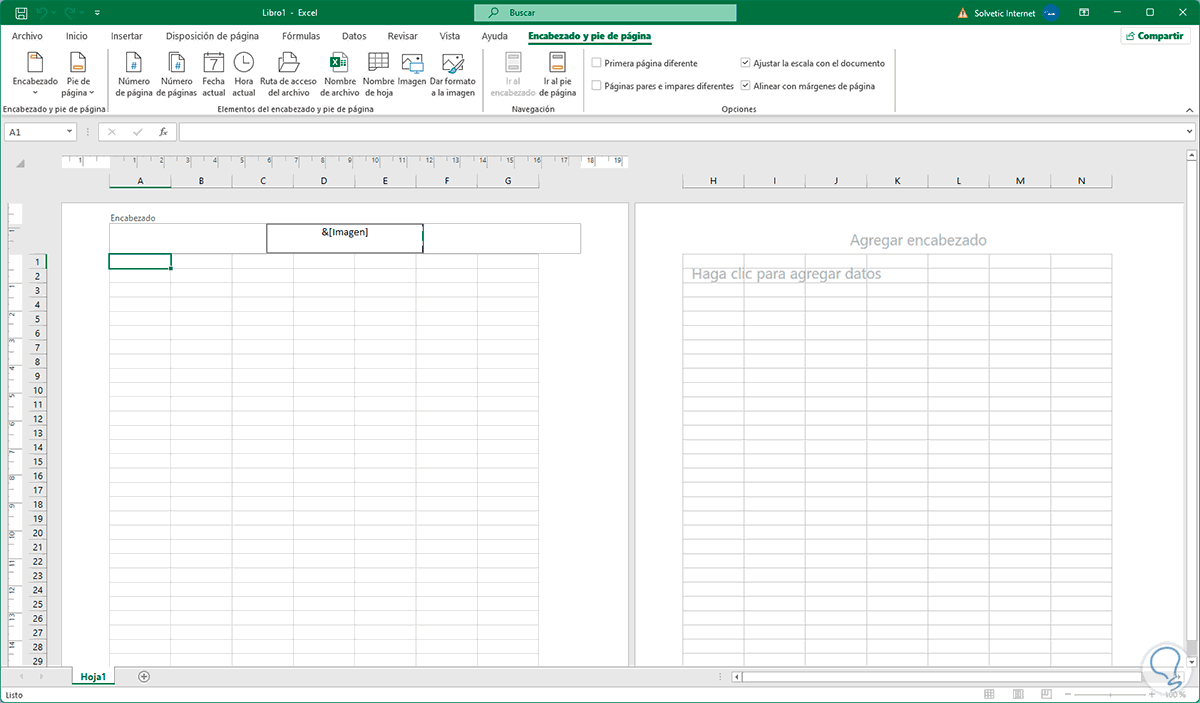The image size is (1200, 703).
Task: Click the Compartir button
Action: 1155,36
